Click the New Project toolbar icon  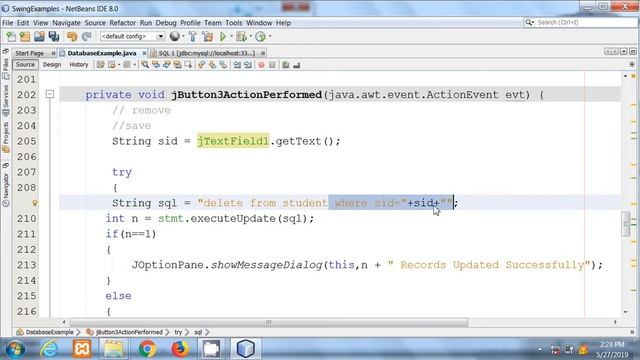(25, 37)
